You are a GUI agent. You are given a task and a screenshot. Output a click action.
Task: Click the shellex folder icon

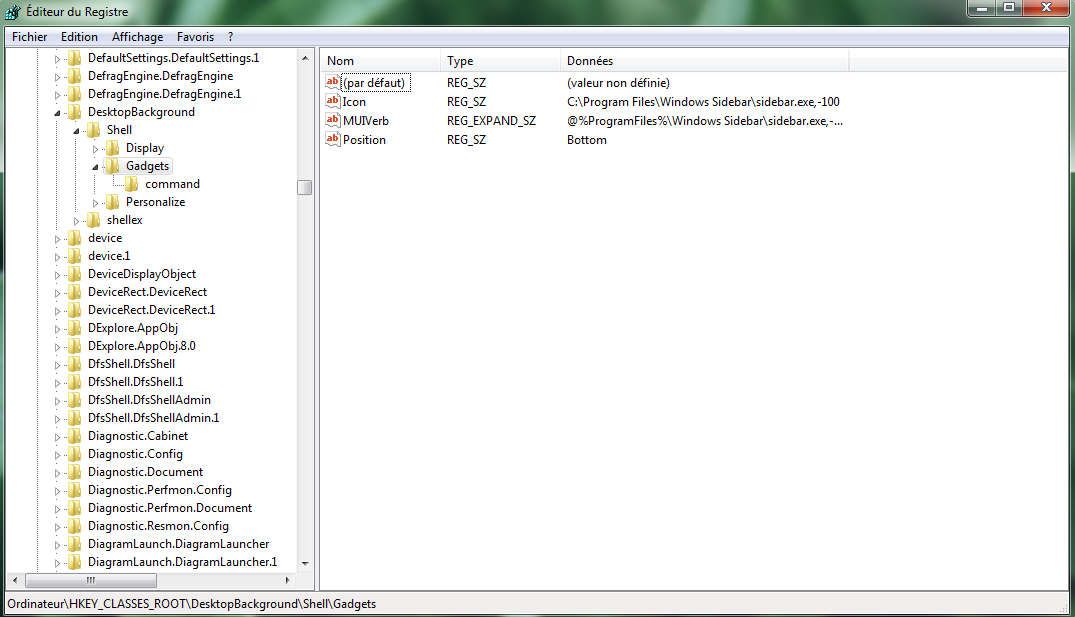click(x=94, y=220)
